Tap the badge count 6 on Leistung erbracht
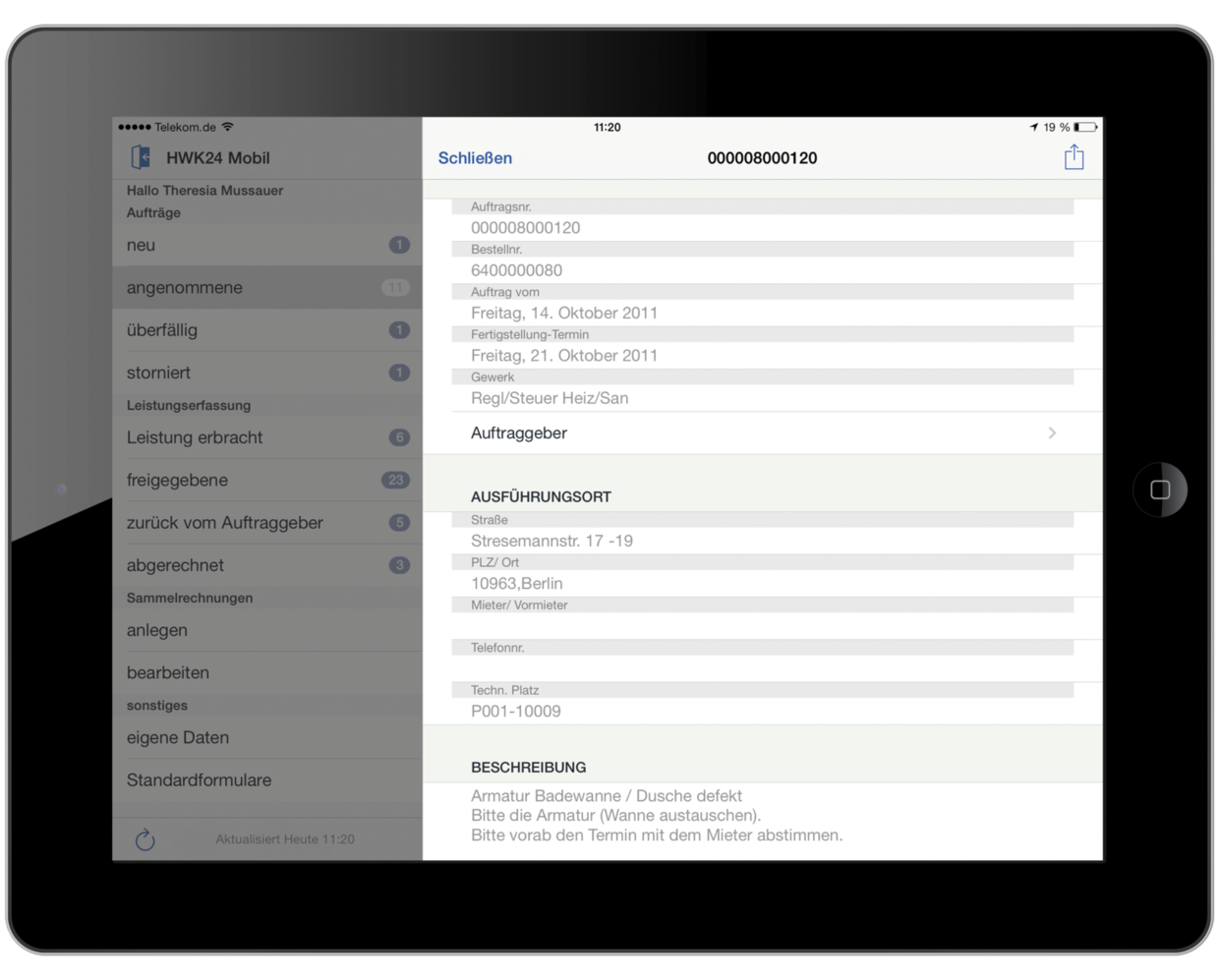Image resolution: width=1219 pixels, height=980 pixels. [x=399, y=437]
